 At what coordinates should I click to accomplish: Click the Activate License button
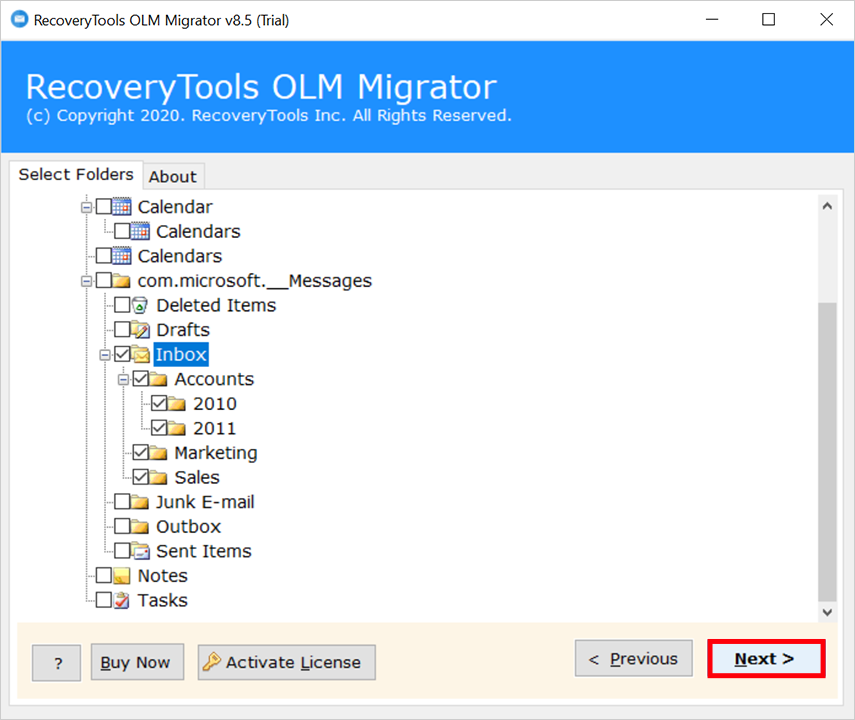tap(287, 662)
